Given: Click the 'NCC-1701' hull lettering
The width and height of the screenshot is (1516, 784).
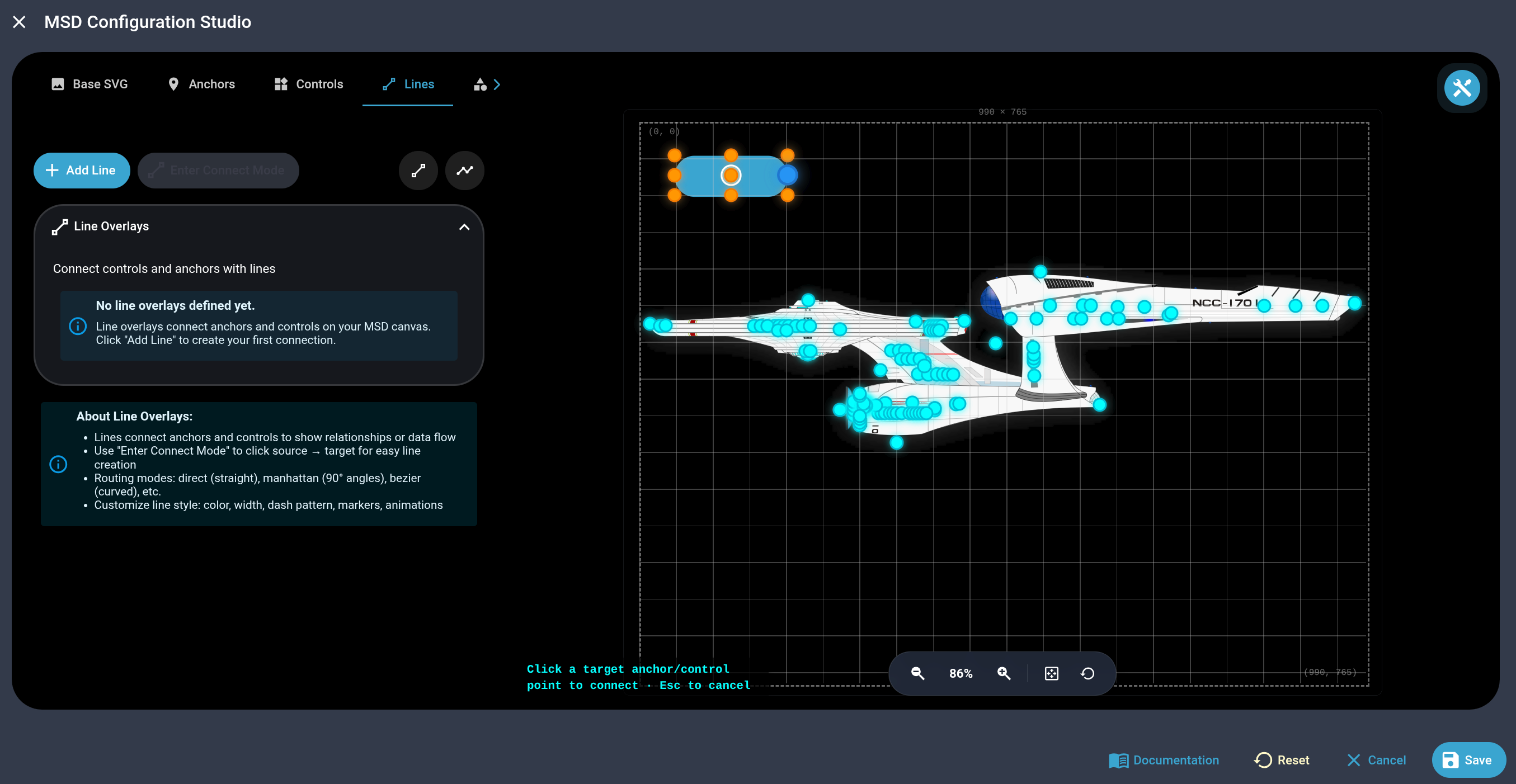Looking at the screenshot, I should [x=1224, y=303].
